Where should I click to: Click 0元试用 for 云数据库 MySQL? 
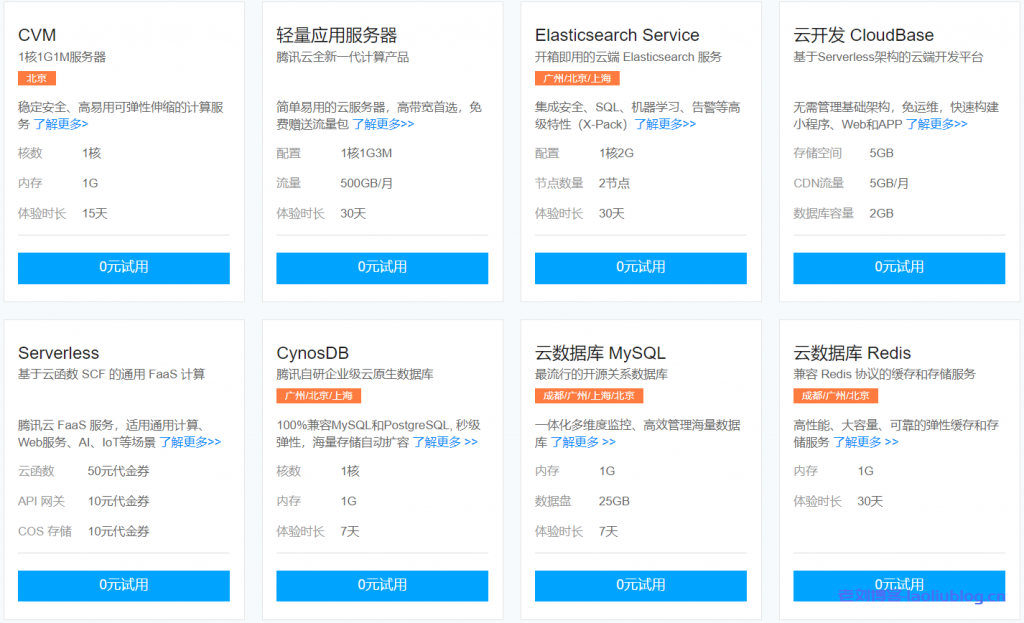click(x=639, y=586)
